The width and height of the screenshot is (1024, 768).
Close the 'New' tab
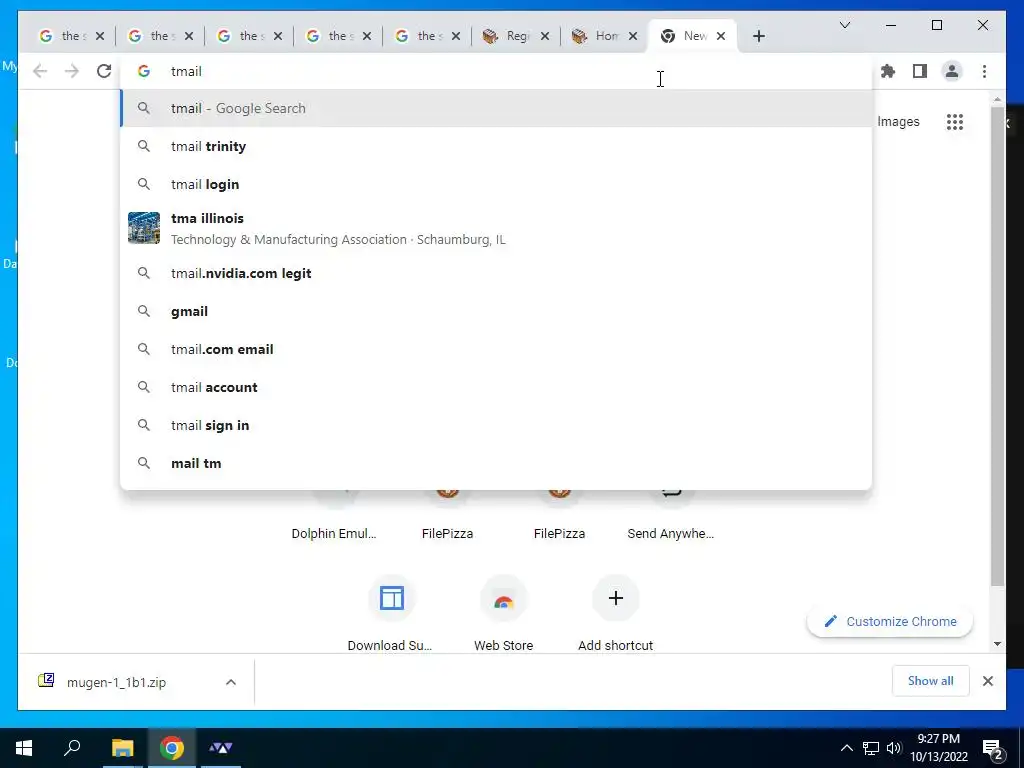721,36
